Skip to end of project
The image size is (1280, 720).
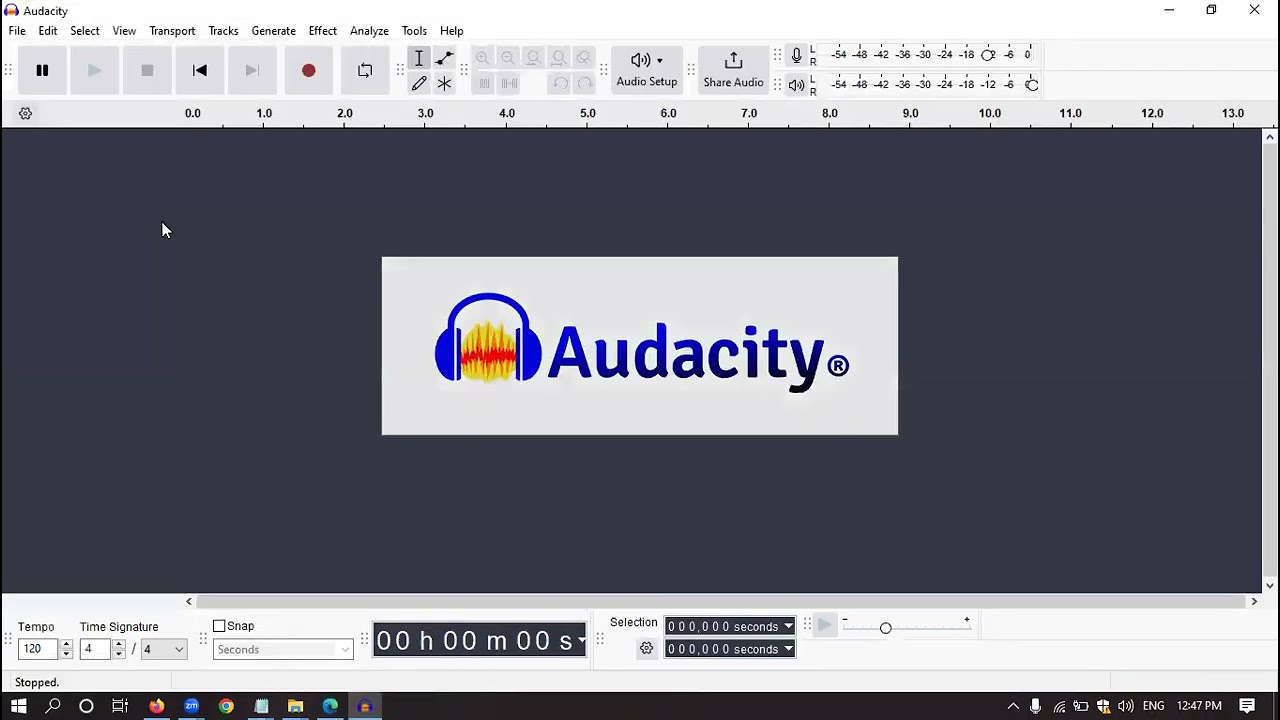[252, 70]
